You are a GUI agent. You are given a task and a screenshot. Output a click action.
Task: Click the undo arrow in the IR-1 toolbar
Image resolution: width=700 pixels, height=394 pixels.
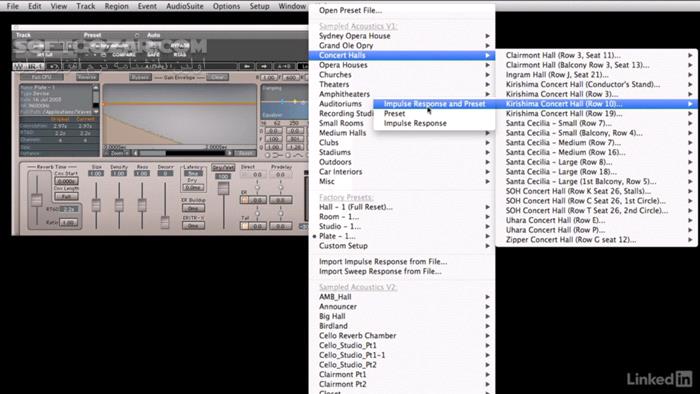[x=53, y=66]
